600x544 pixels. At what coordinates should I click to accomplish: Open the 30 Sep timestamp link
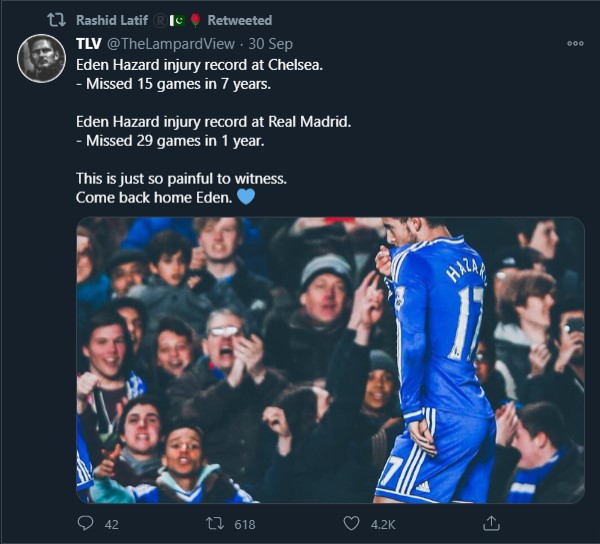click(x=271, y=44)
